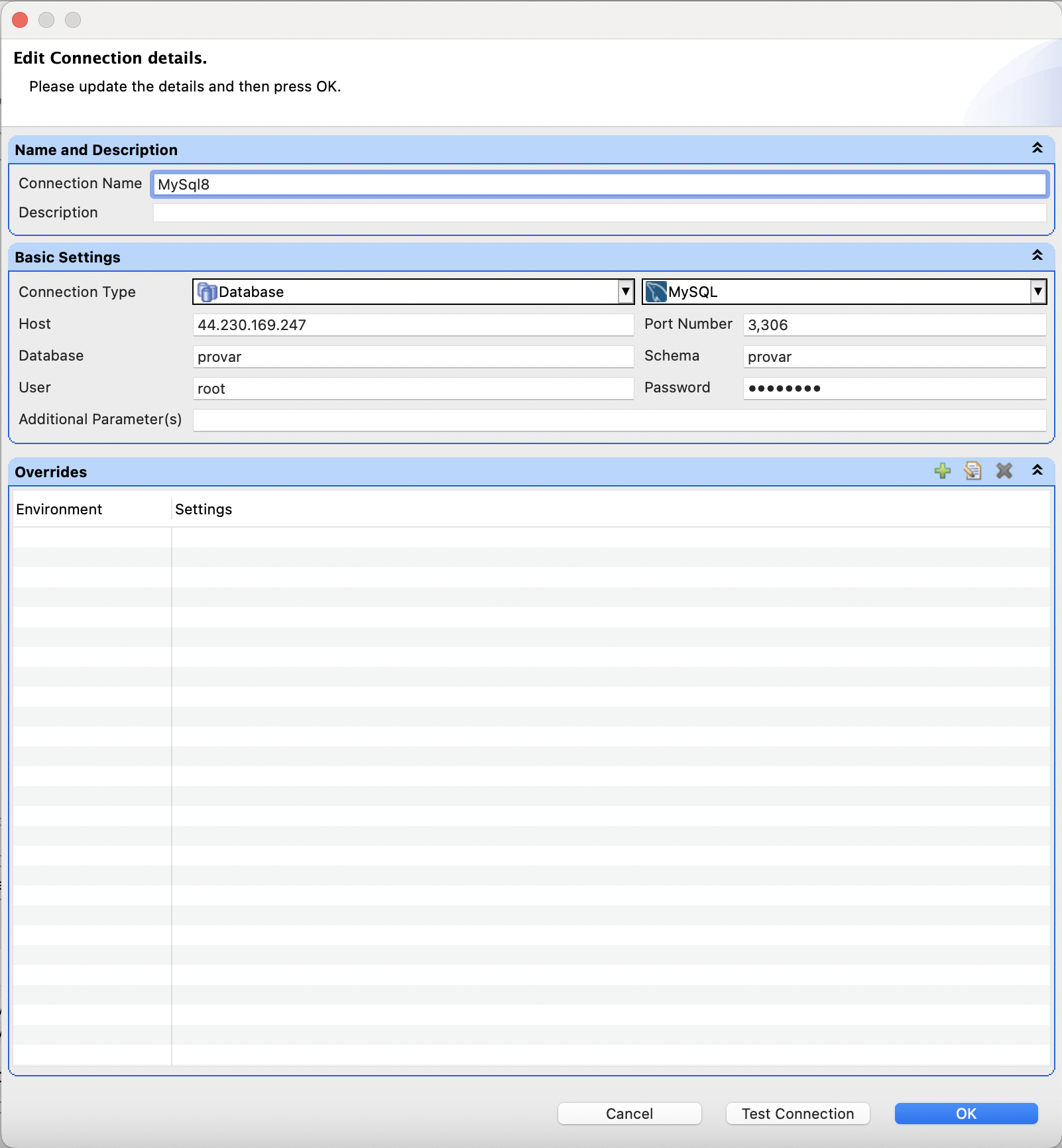Add a new environment override
Screen dimensions: 1062x1148
(x=943, y=471)
